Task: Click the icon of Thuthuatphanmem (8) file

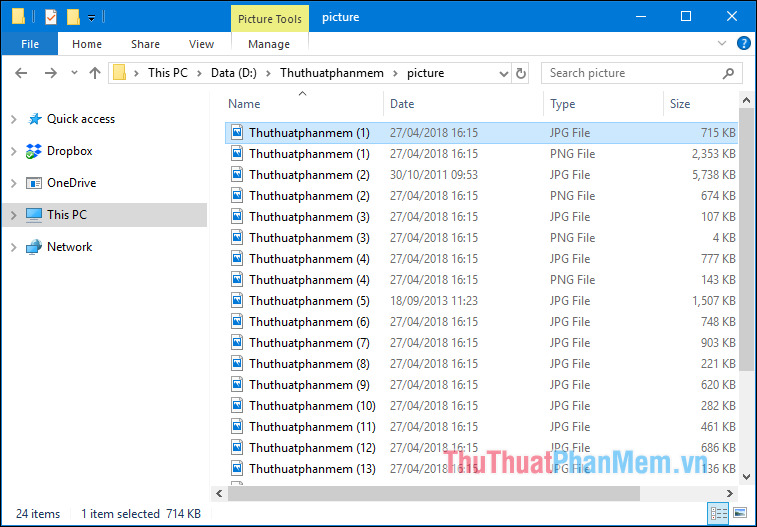Action: 237,363
